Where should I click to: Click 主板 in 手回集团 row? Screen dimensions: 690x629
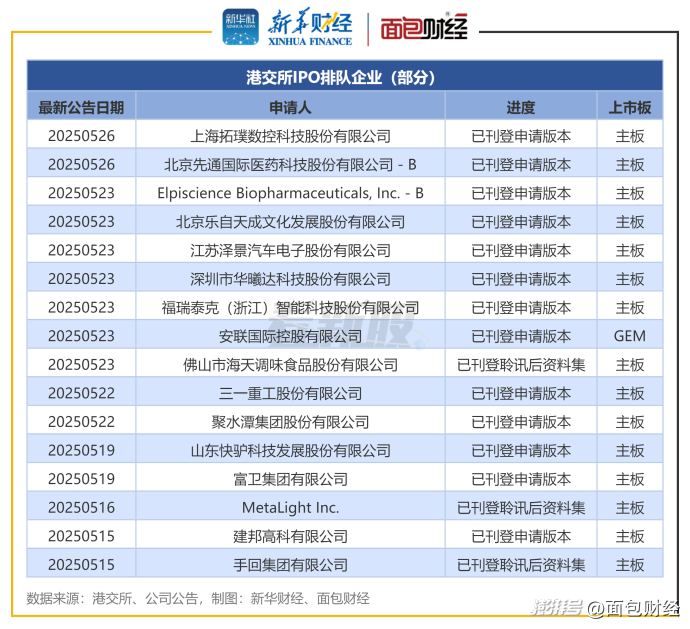click(630, 565)
